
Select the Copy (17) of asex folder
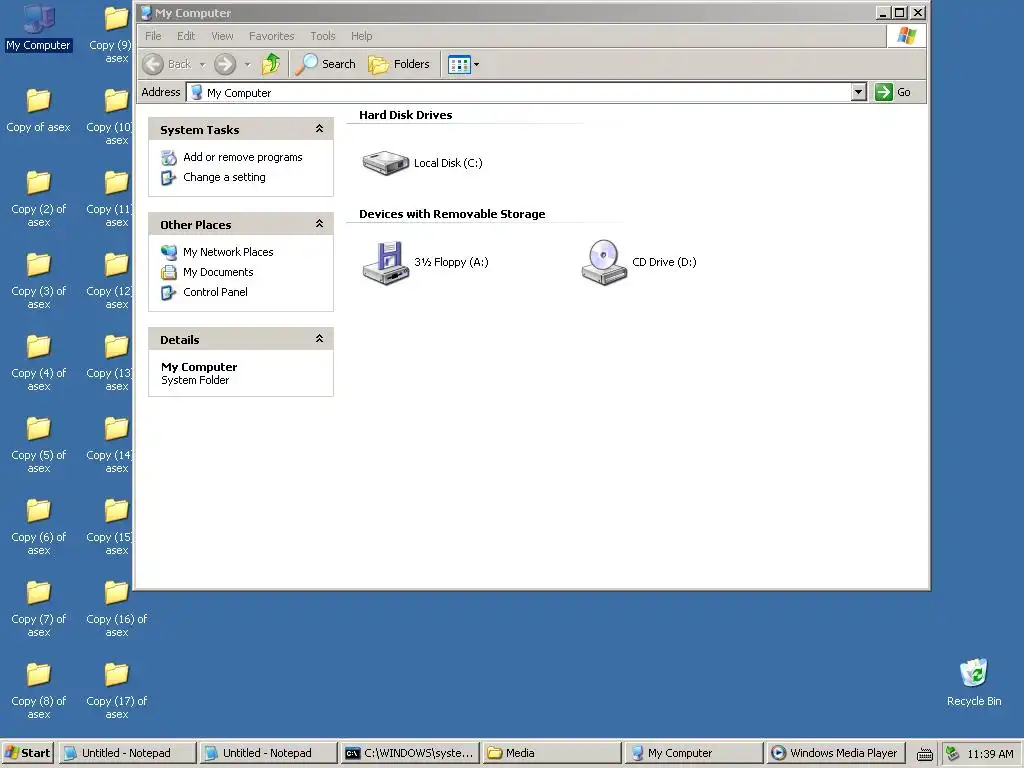point(116,690)
